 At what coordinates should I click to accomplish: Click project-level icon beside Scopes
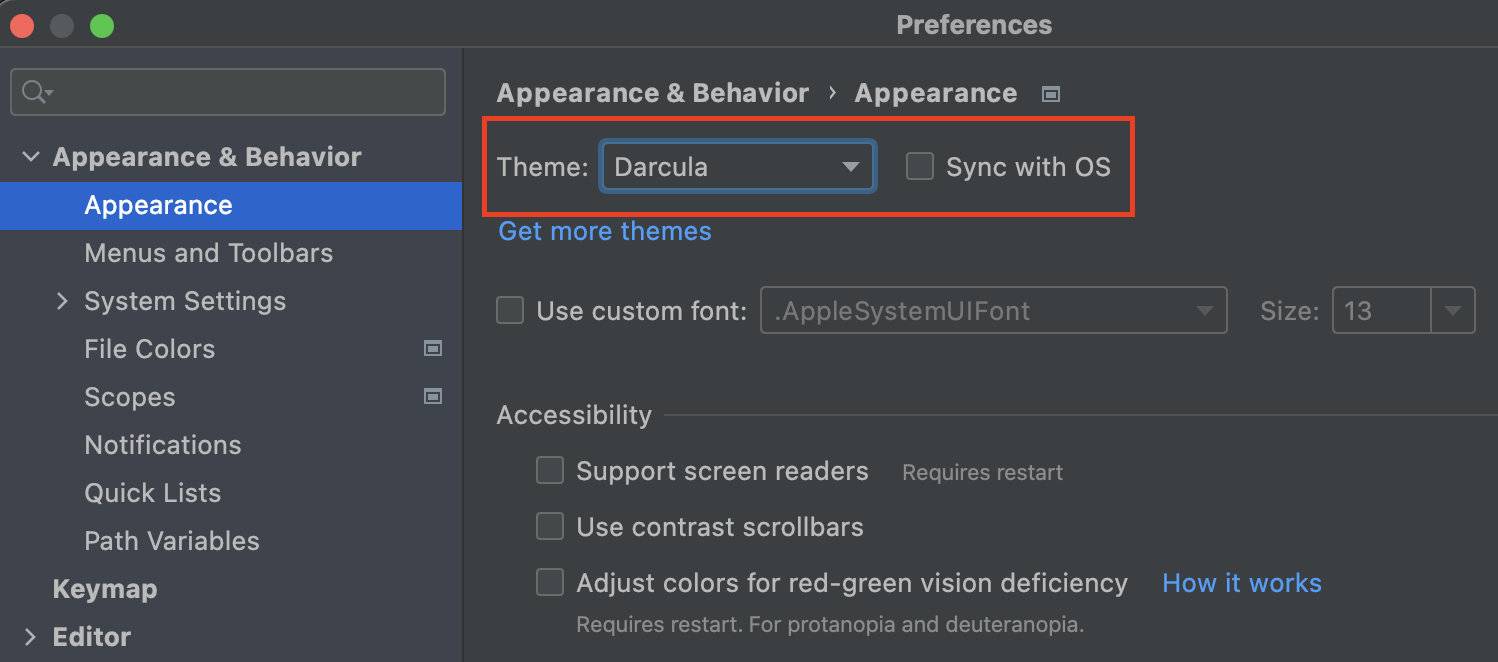pos(433,397)
